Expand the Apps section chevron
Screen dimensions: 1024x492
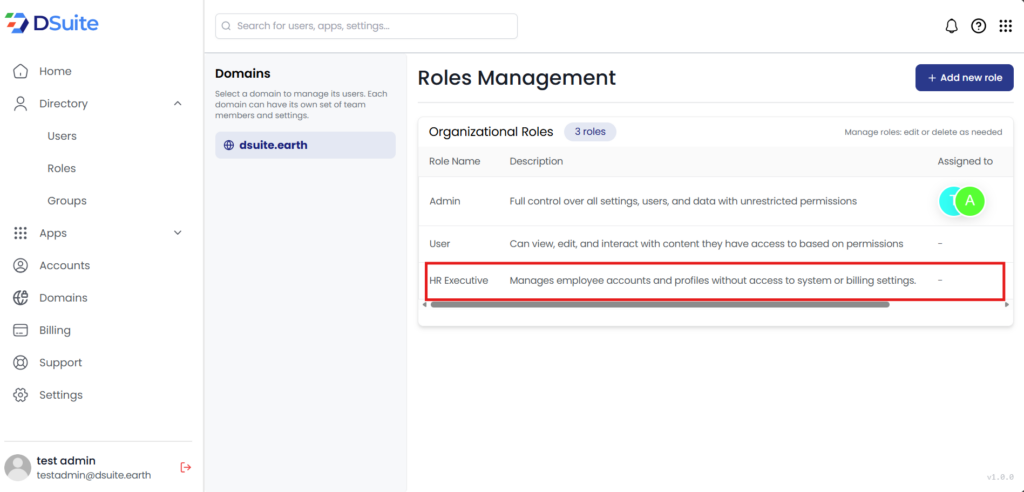click(x=178, y=233)
